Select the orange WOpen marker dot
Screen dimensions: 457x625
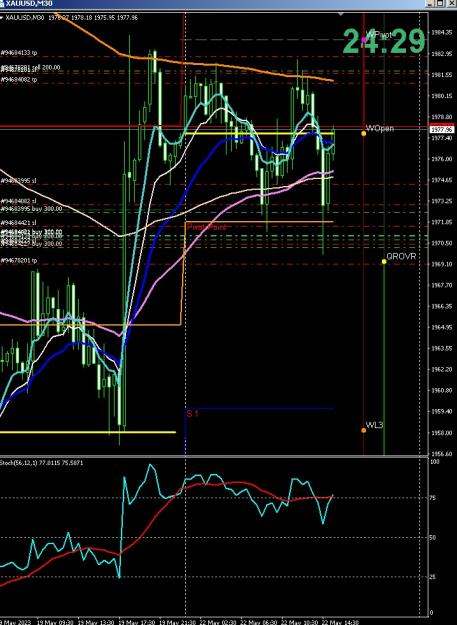pos(364,133)
